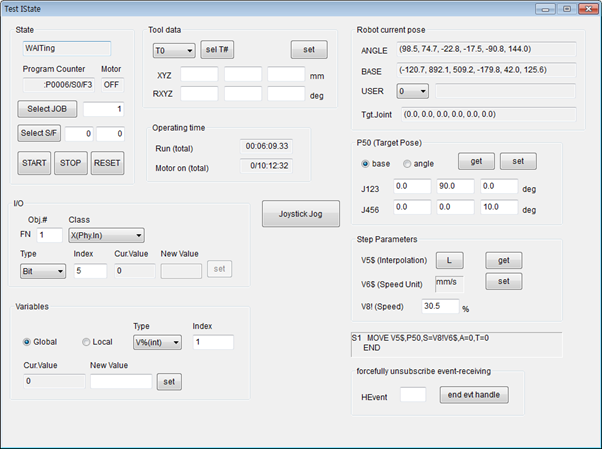This screenshot has height=449, width=602.
Task: Toggle the V5$ Interpolation L button
Action: 450,260
